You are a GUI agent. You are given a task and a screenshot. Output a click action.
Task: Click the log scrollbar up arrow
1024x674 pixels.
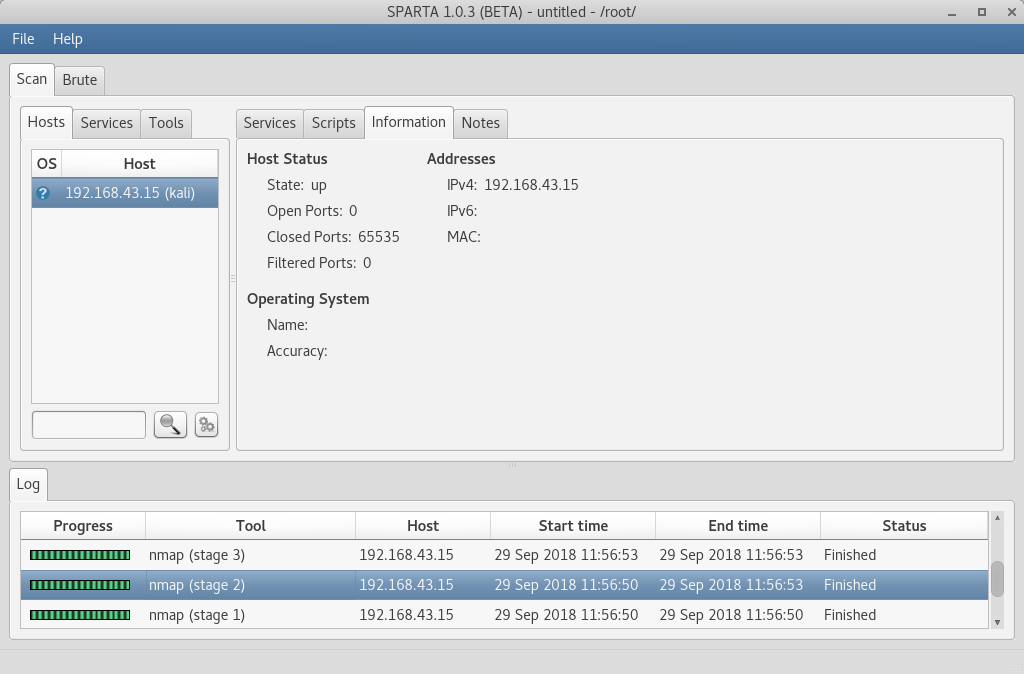(x=997, y=518)
